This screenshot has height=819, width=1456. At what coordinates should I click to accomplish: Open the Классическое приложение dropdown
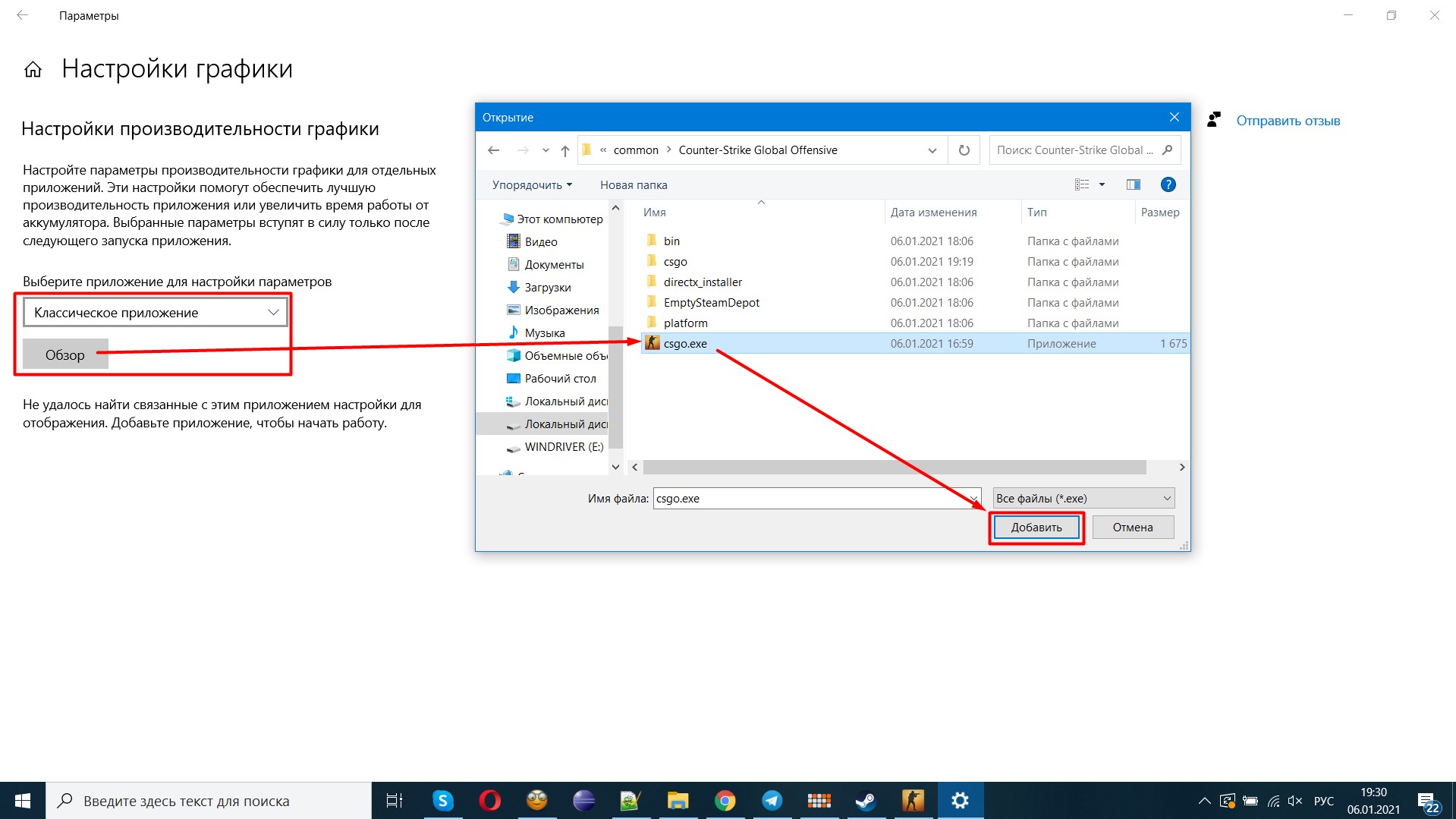click(x=155, y=313)
